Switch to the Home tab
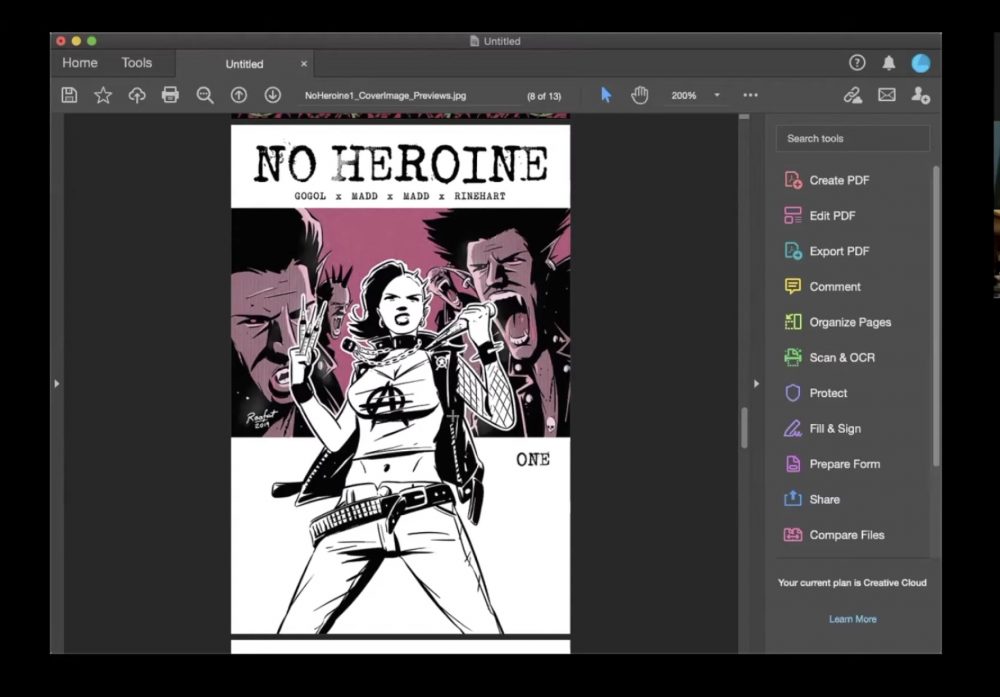Image resolution: width=1000 pixels, height=697 pixels. pos(80,62)
